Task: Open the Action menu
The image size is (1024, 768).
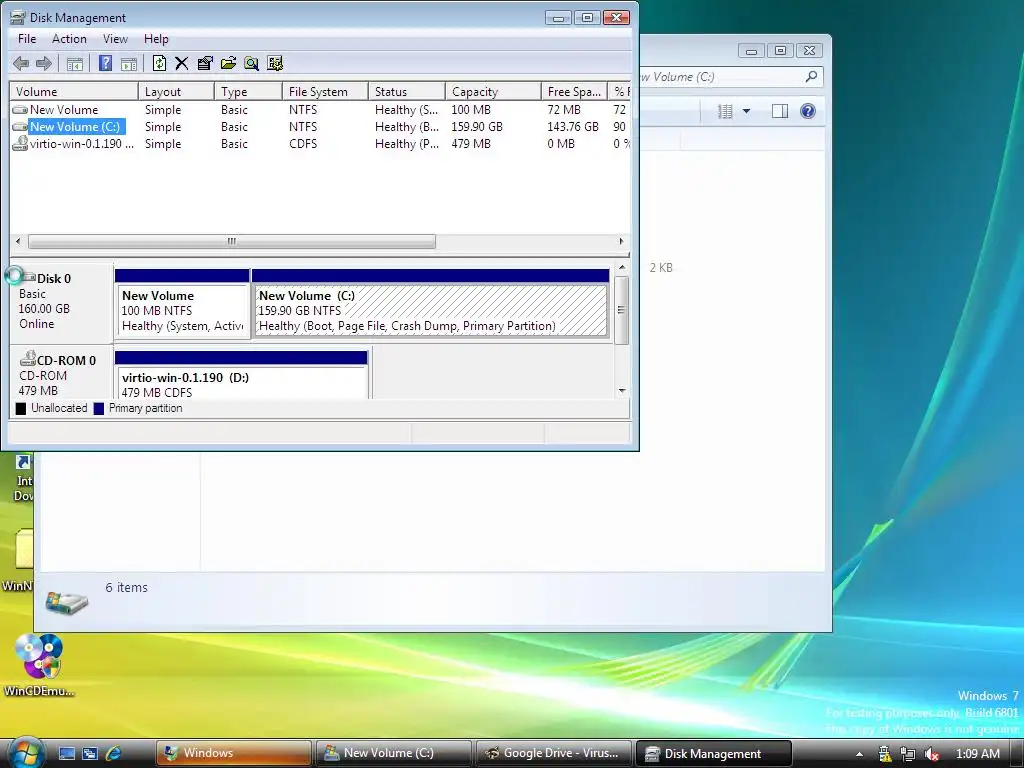Action: (69, 39)
